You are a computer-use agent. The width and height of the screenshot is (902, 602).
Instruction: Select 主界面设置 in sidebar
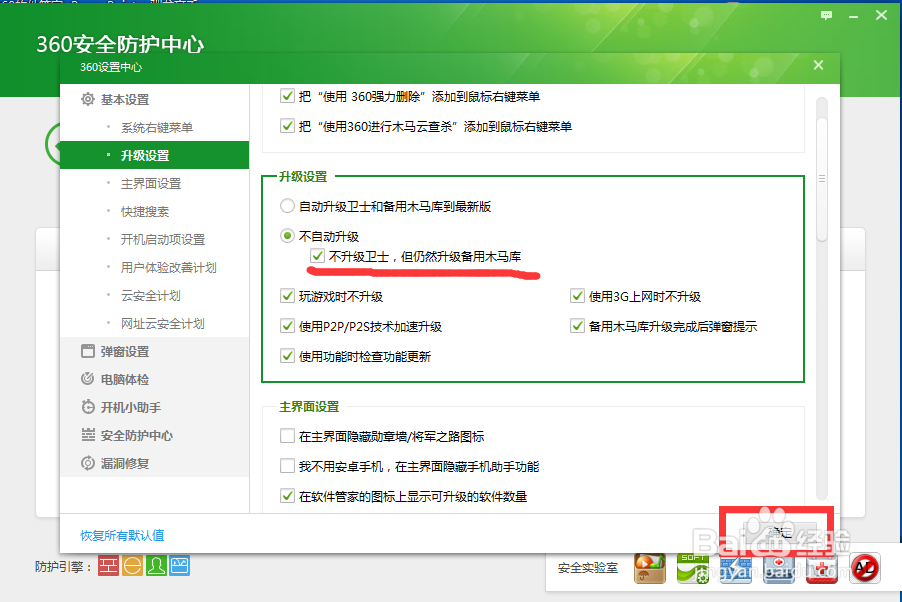click(151, 183)
